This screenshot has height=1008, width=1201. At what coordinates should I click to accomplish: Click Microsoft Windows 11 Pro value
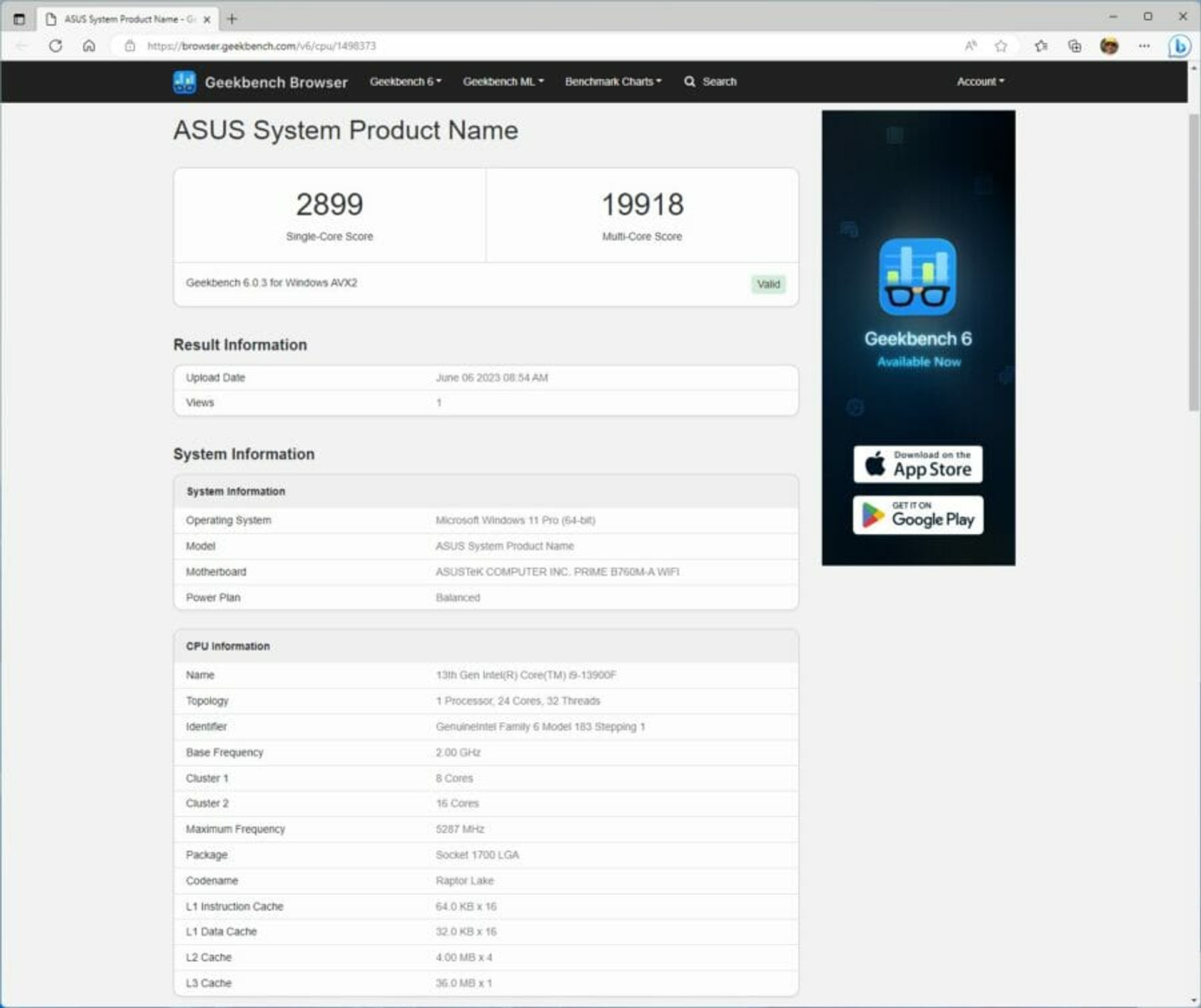click(x=515, y=521)
